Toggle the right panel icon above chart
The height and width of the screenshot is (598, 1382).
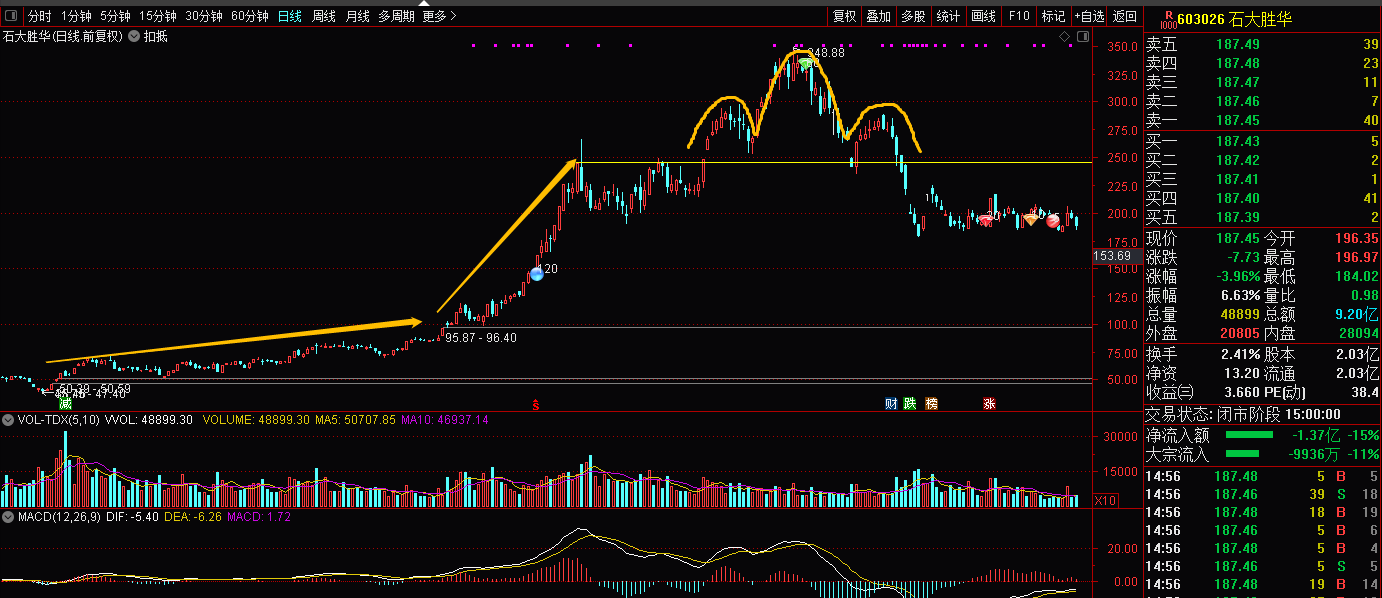(x=1084, y=37)
